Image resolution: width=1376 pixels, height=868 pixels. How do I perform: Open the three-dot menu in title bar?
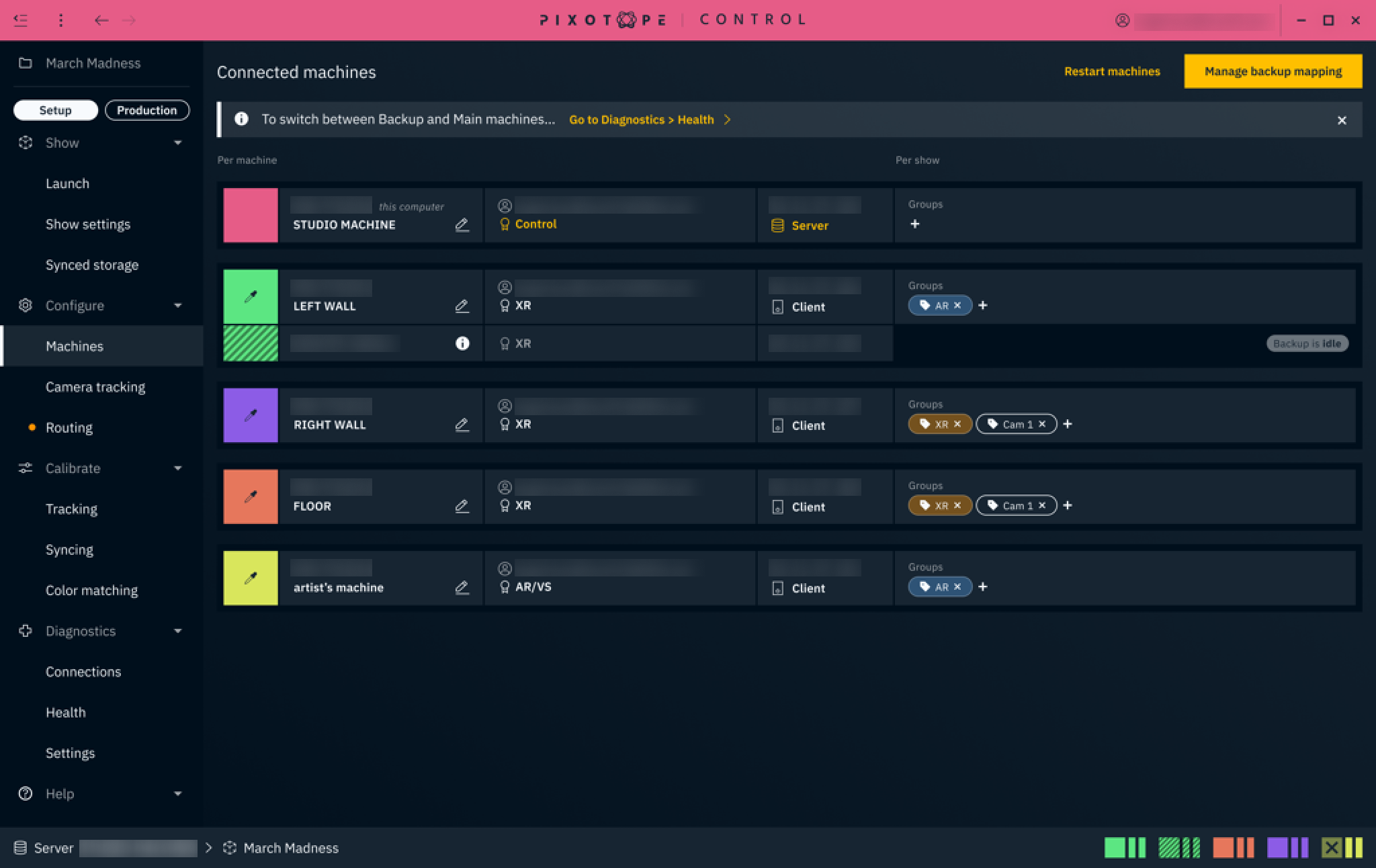(60, 20)
